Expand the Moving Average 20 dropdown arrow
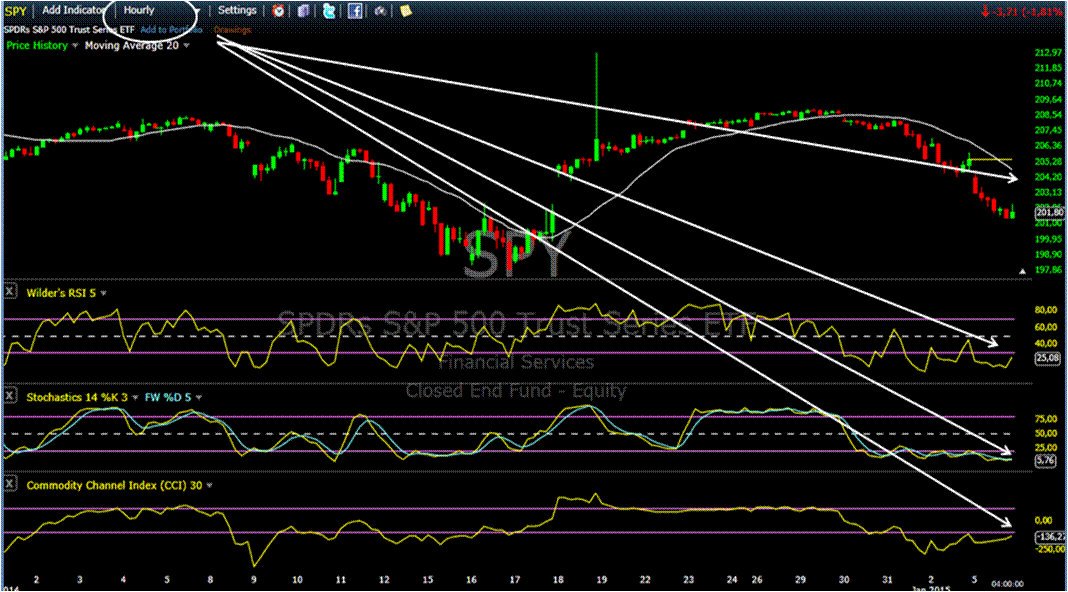1068x592 pixels. (x=186, y=46)
